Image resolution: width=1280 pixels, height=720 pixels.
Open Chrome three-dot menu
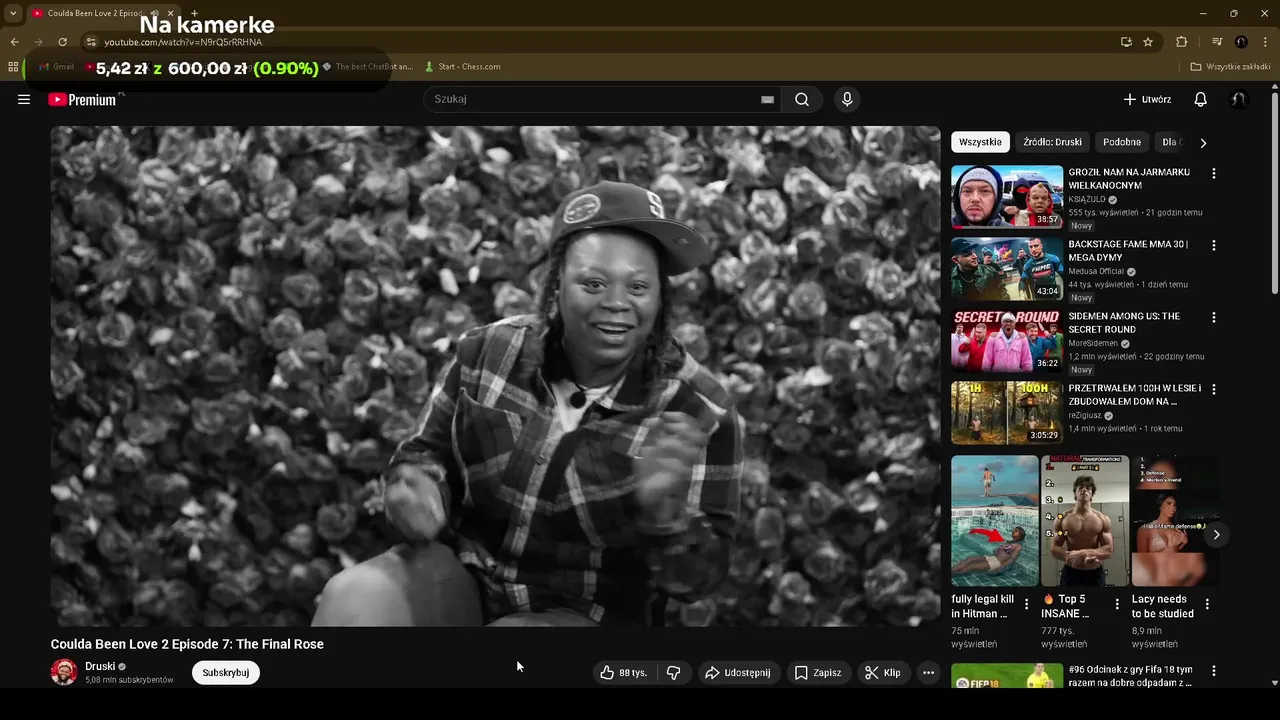pyautogui.click(x=1266, y=42)
